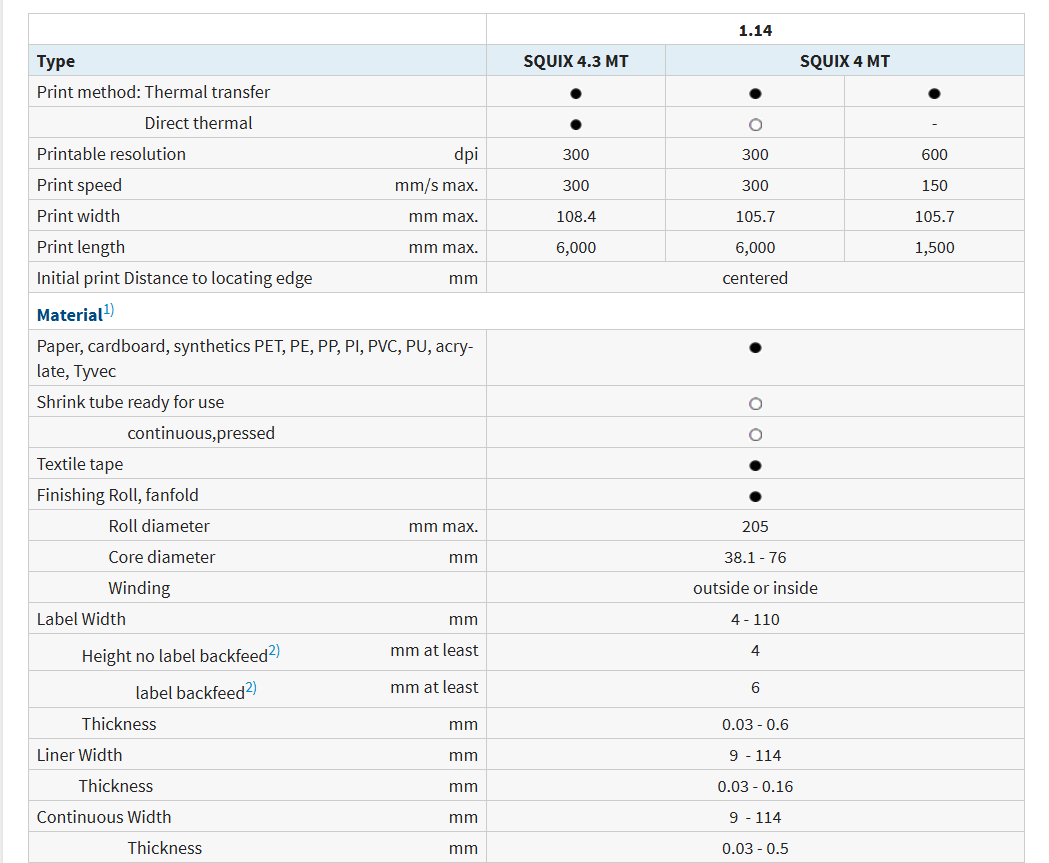Click the 'mm/s max.' unit text

click(437, 185)
